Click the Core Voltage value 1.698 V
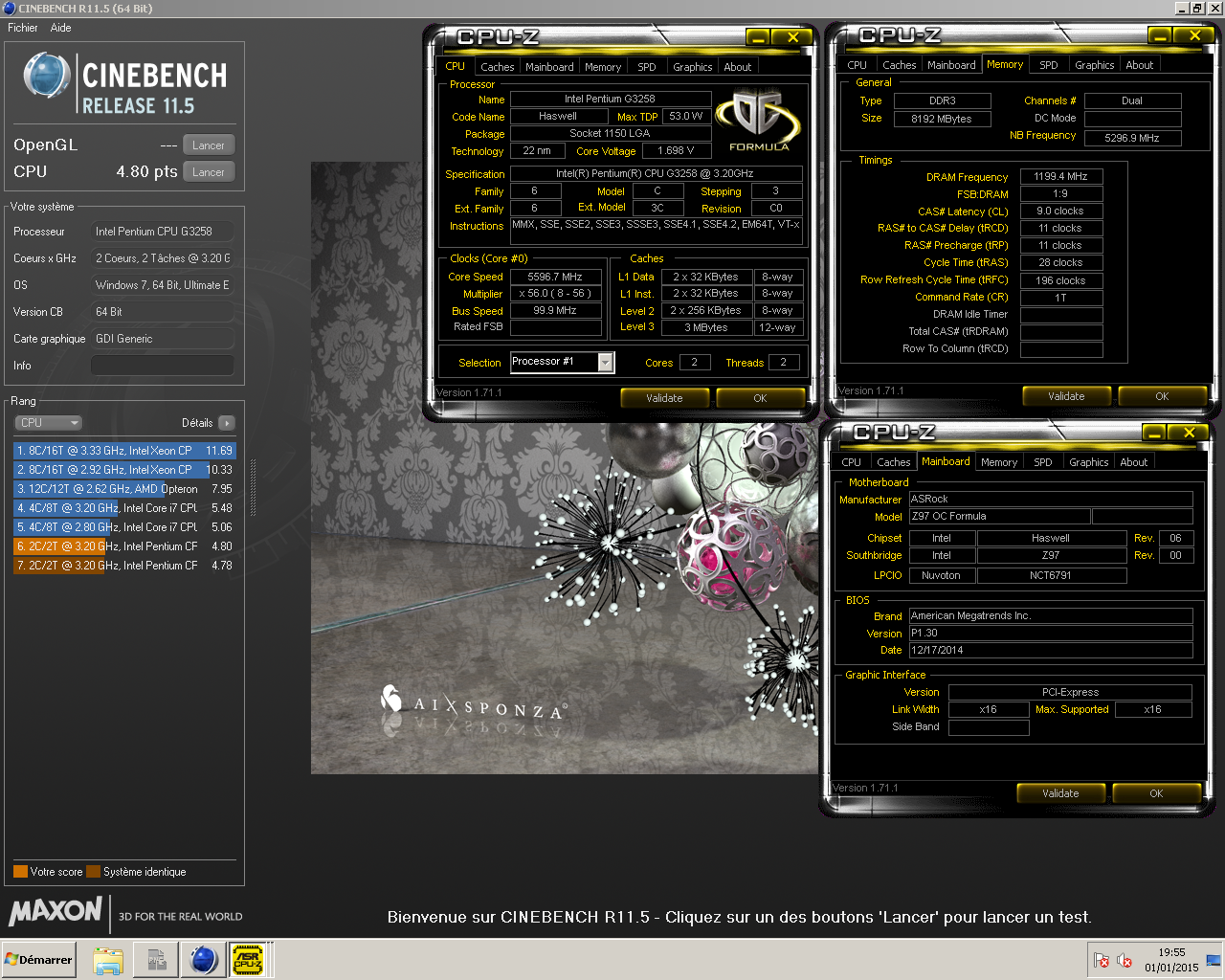Screen dimensions: 1225x980 [676, 151]
